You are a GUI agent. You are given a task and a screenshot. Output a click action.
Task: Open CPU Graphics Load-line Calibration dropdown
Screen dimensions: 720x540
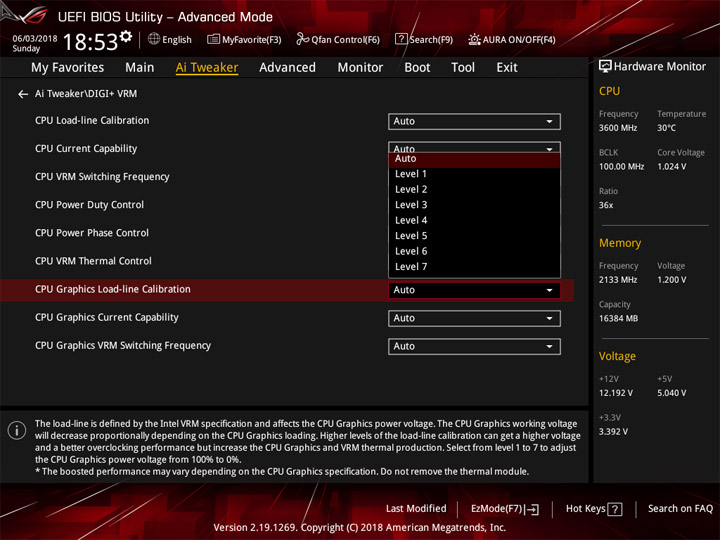click(474, 290)
